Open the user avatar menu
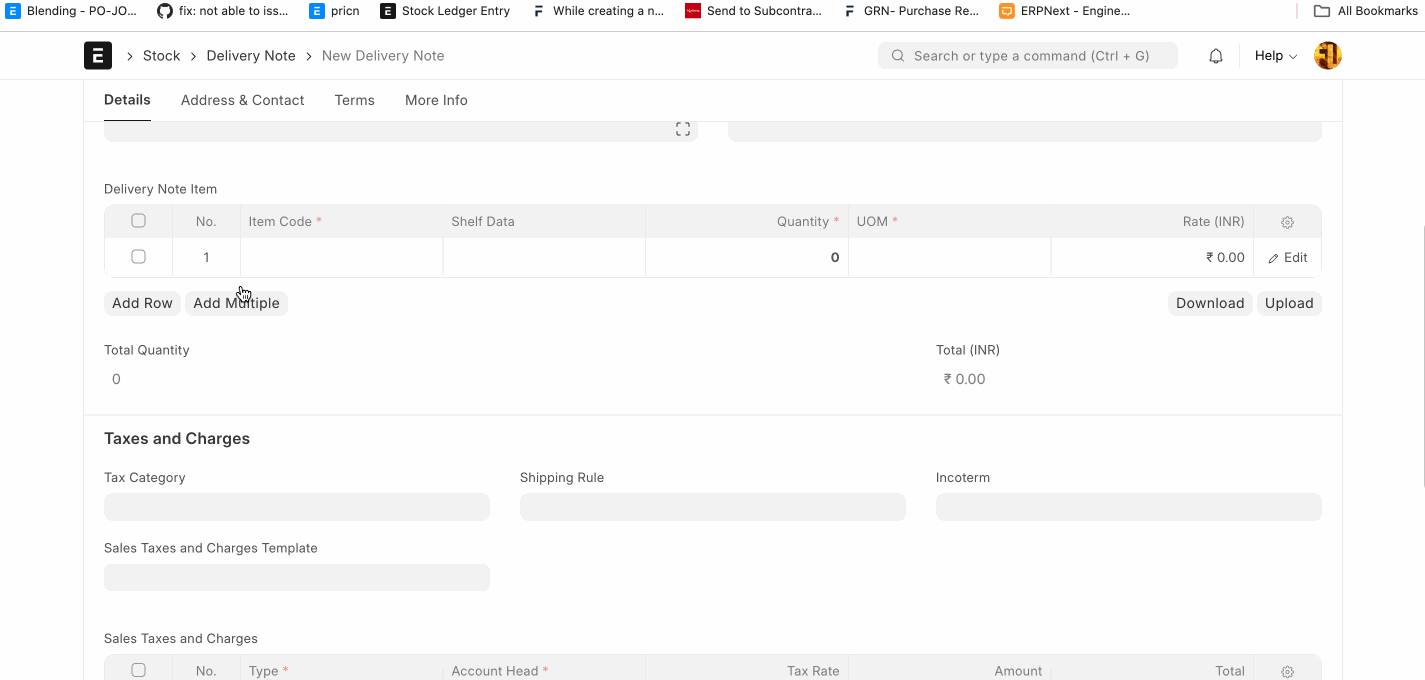Viewport: 1425px width, 680px height. [x=1327, y=56]
